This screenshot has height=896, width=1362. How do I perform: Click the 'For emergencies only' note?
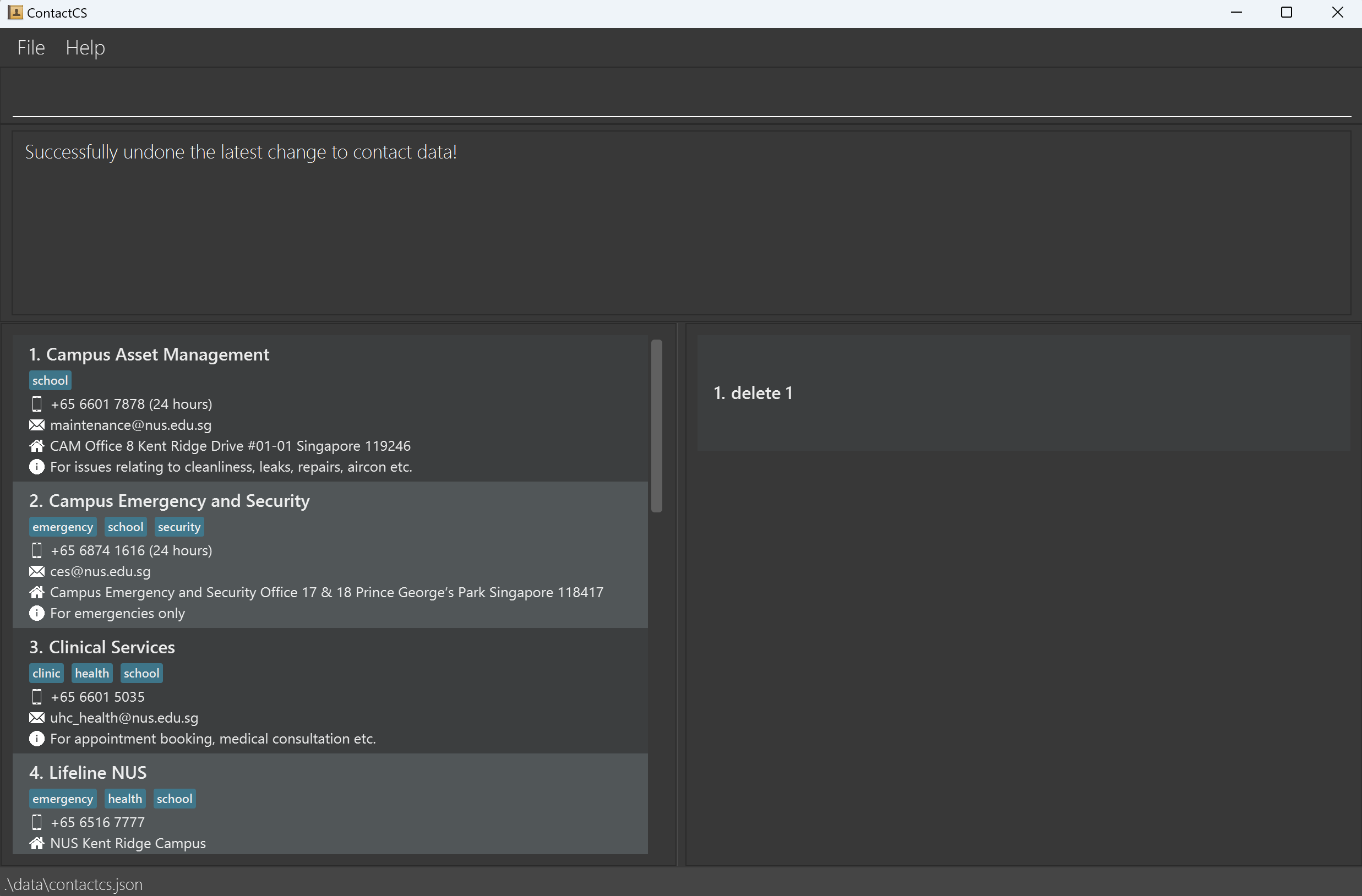click(x=118, y=613)
